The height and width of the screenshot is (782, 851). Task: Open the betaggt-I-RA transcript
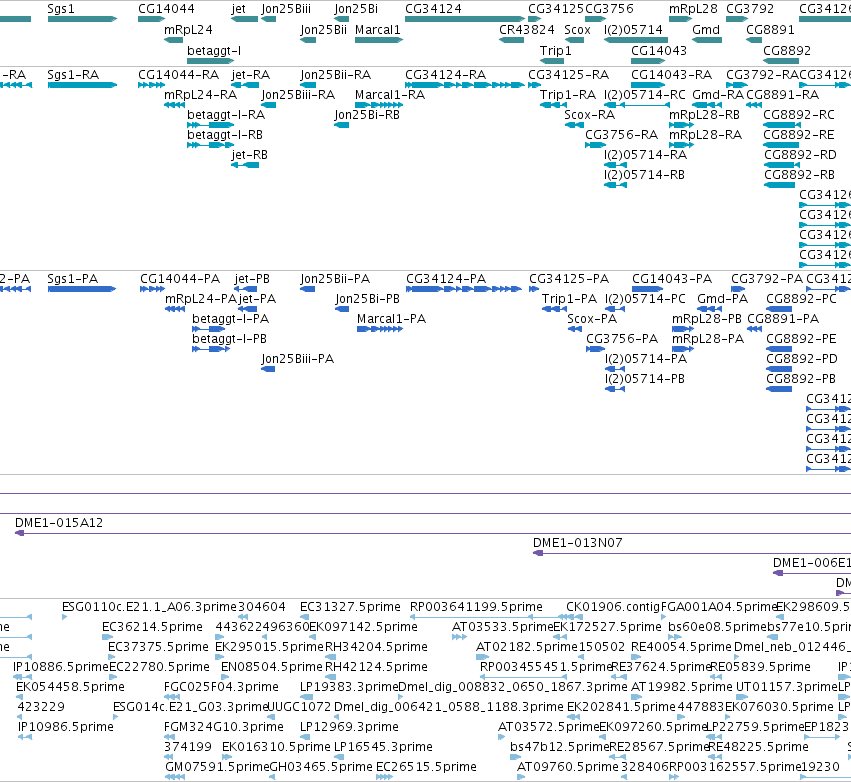211,125
